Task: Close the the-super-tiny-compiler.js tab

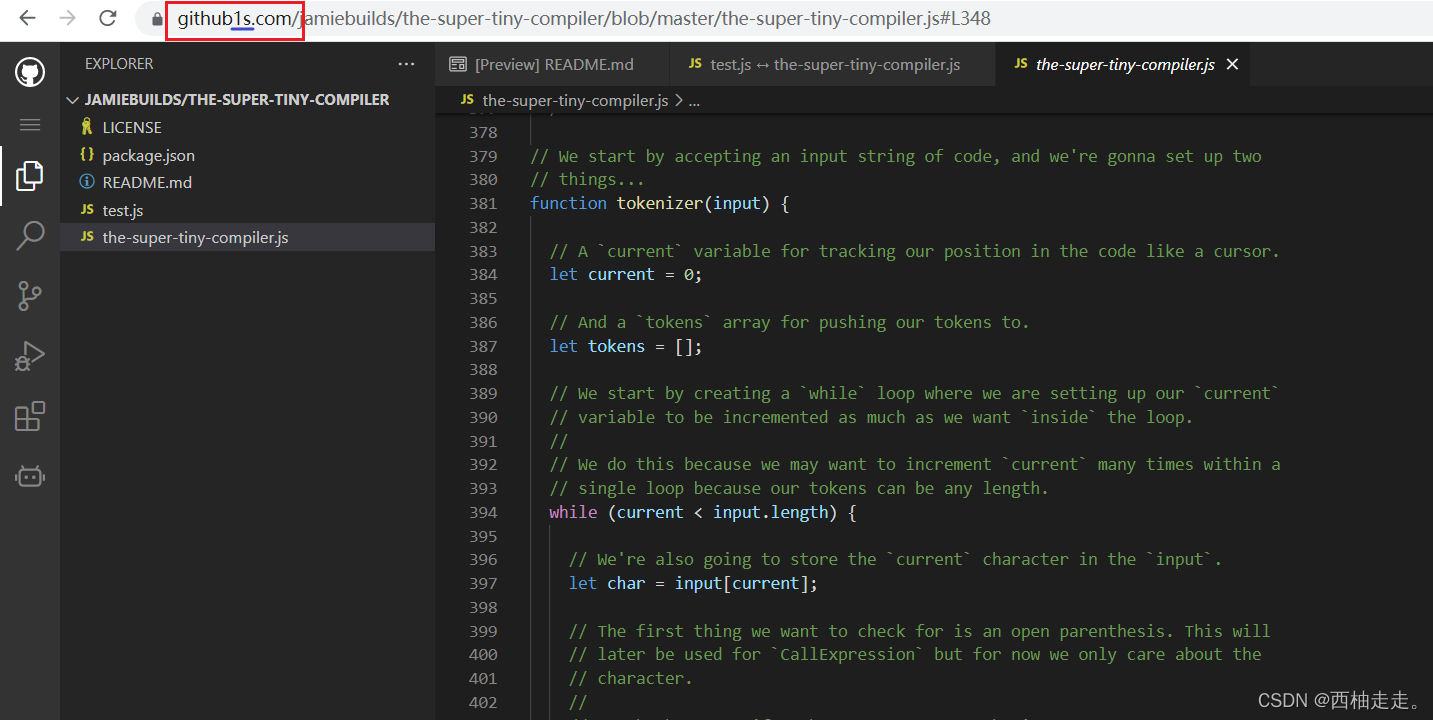Action: pos(1232,64)
